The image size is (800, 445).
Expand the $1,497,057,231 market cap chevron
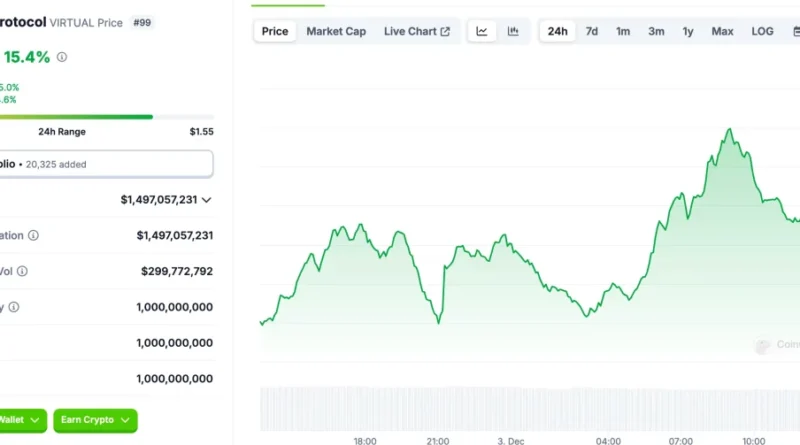pos(206,200)
